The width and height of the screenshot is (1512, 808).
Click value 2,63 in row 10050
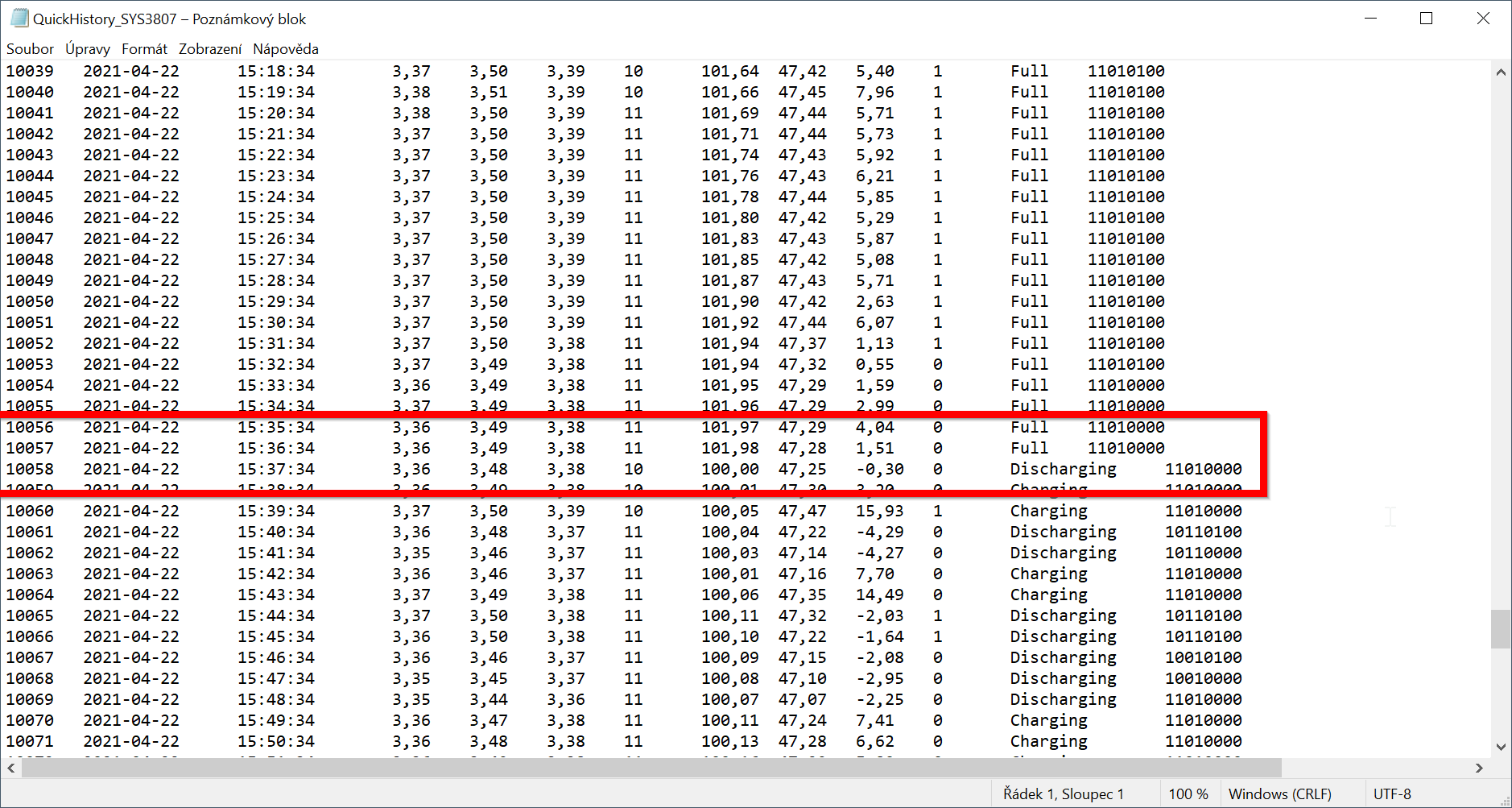tap(875, 301)
